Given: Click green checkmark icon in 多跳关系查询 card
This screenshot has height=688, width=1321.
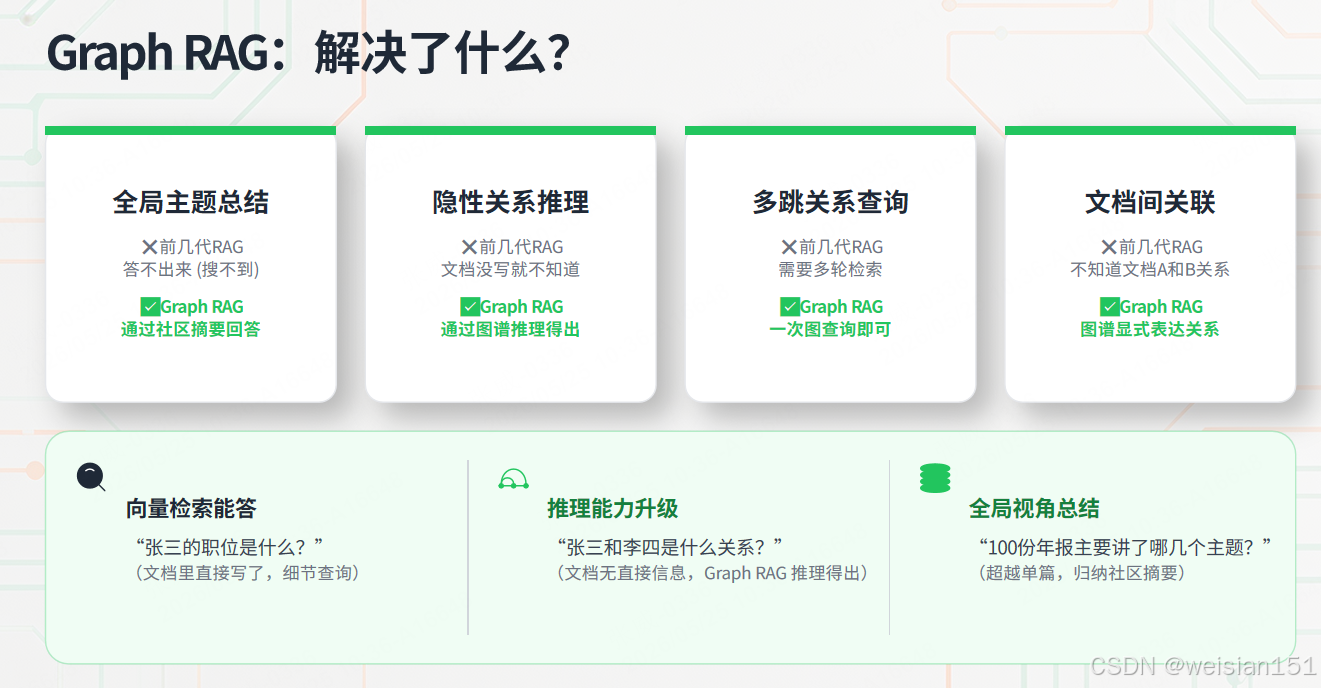Looking at the screenshot, I should click(790, 307).
